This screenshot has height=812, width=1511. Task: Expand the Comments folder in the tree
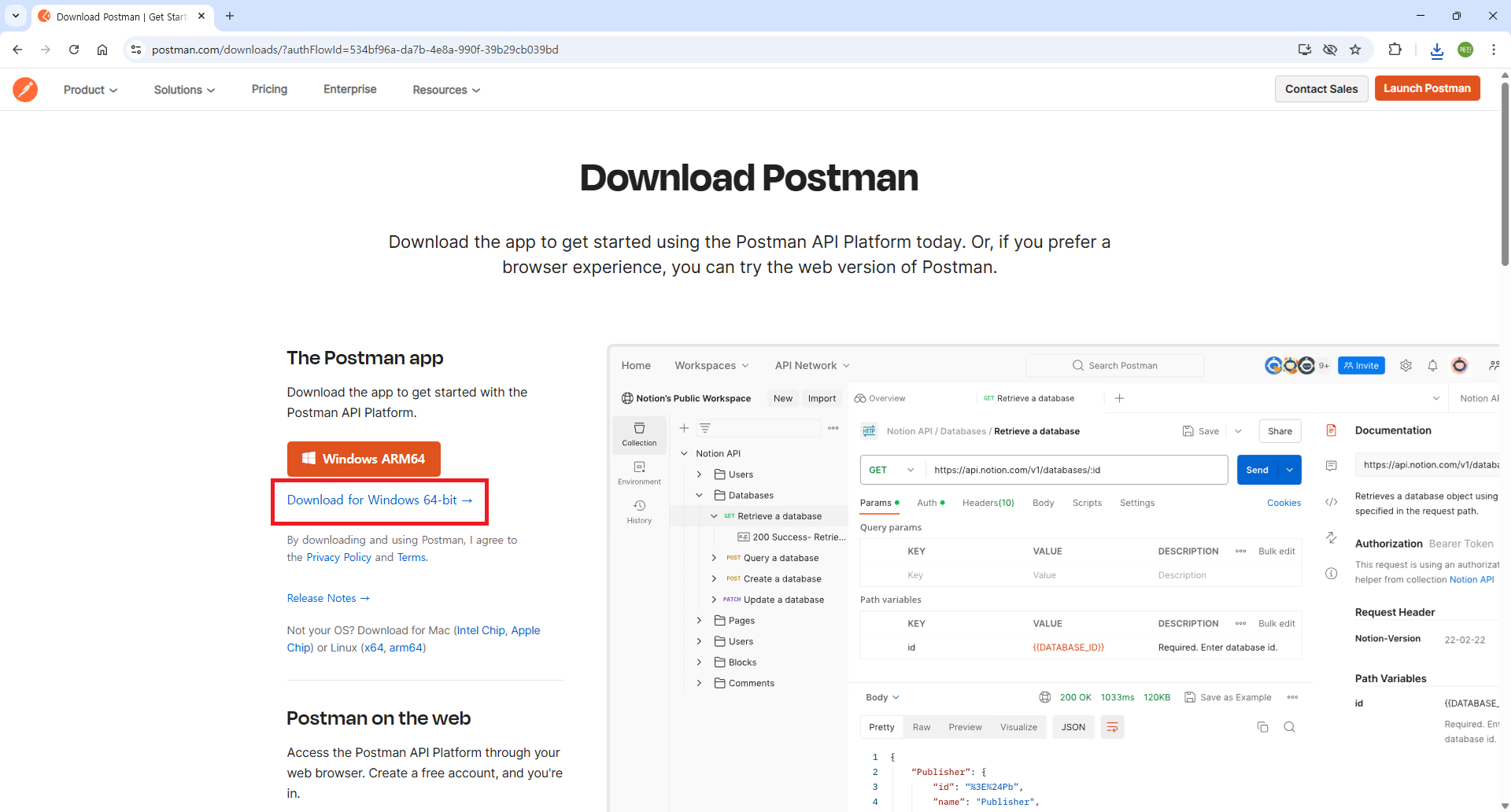[699, 683]
